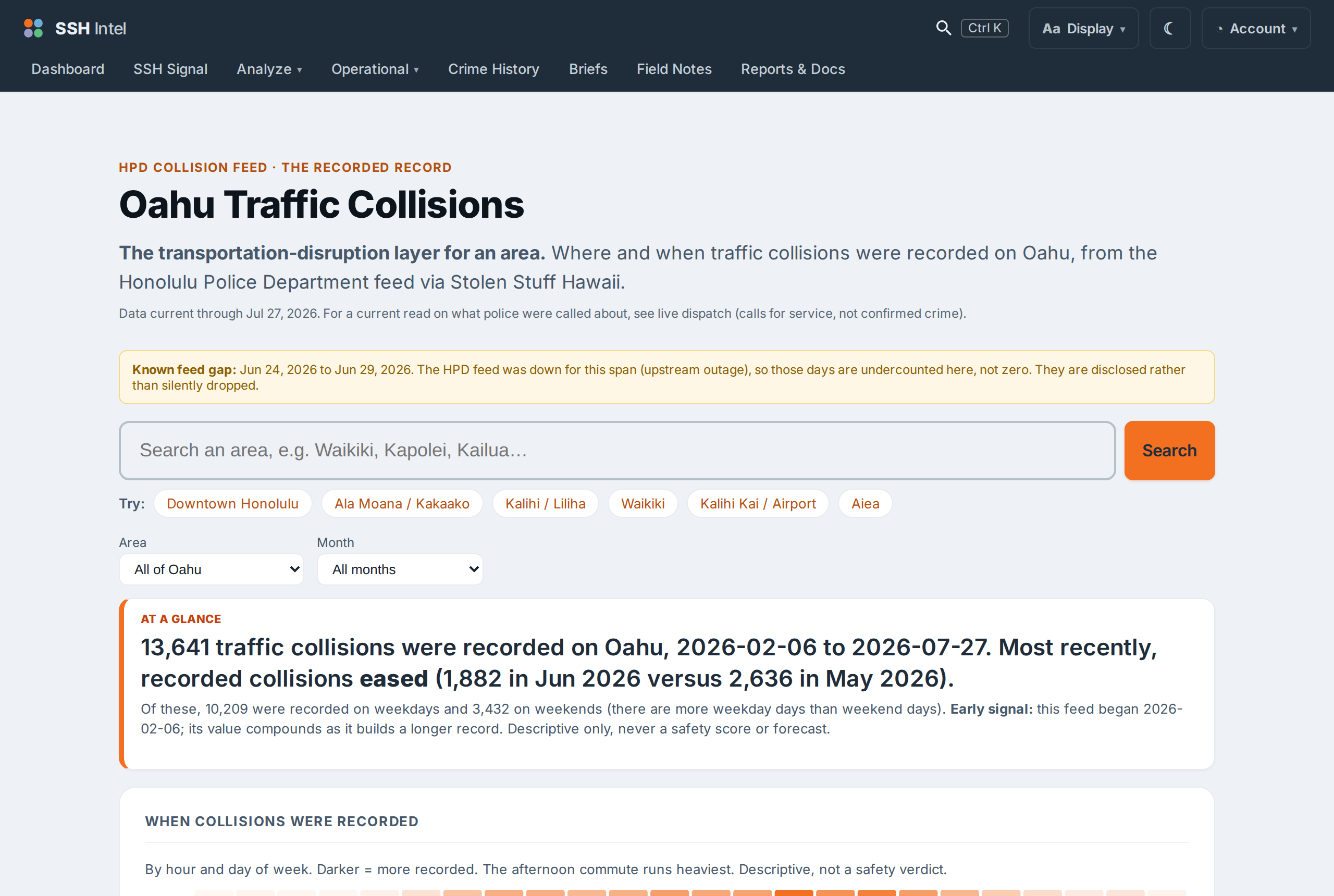This screenshot has height=896, width=1334.
Task: Open Field Notes
Action: point(674,69)
